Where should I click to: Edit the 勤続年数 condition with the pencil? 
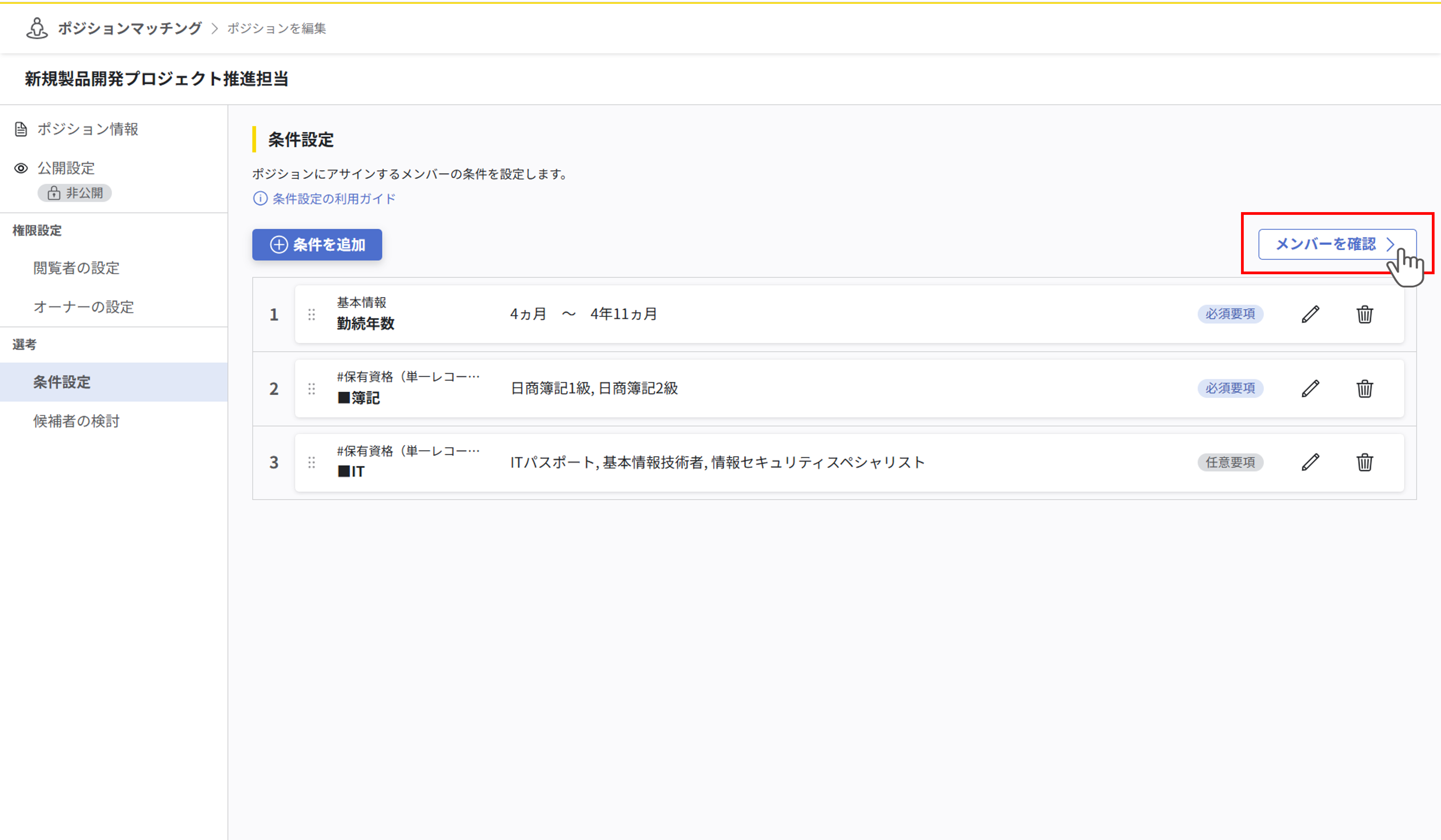[x=1311, y=314]
